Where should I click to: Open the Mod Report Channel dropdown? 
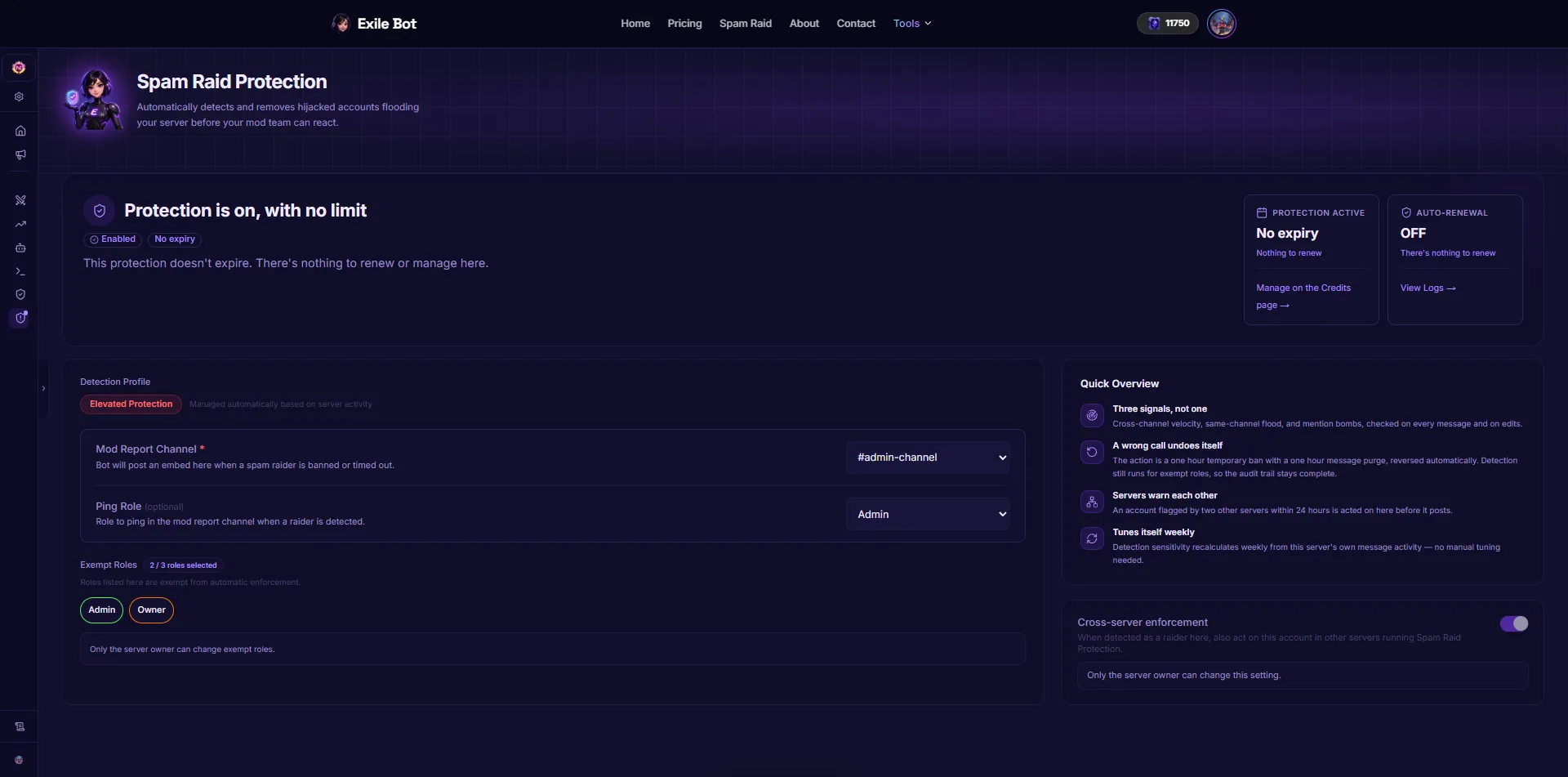[929, 458]
